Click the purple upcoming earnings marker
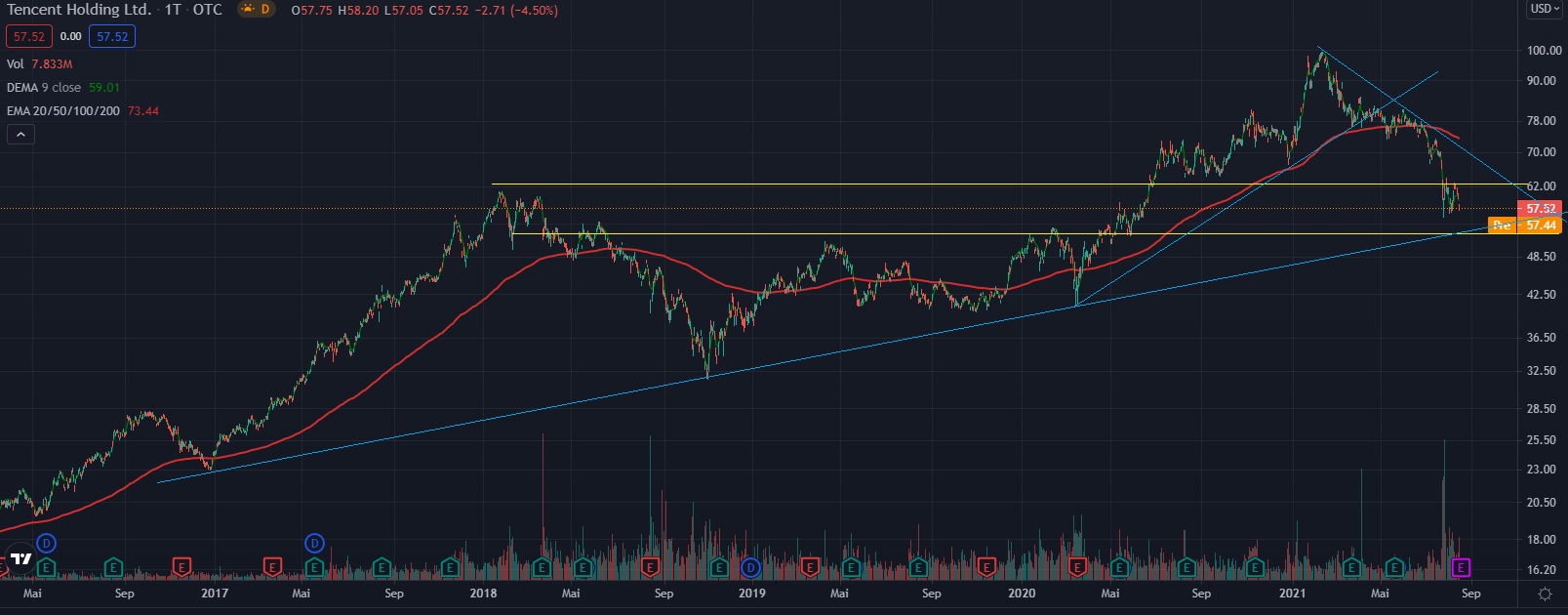The width and height of the screenshot is (1568, 615). pos(1461,567)
